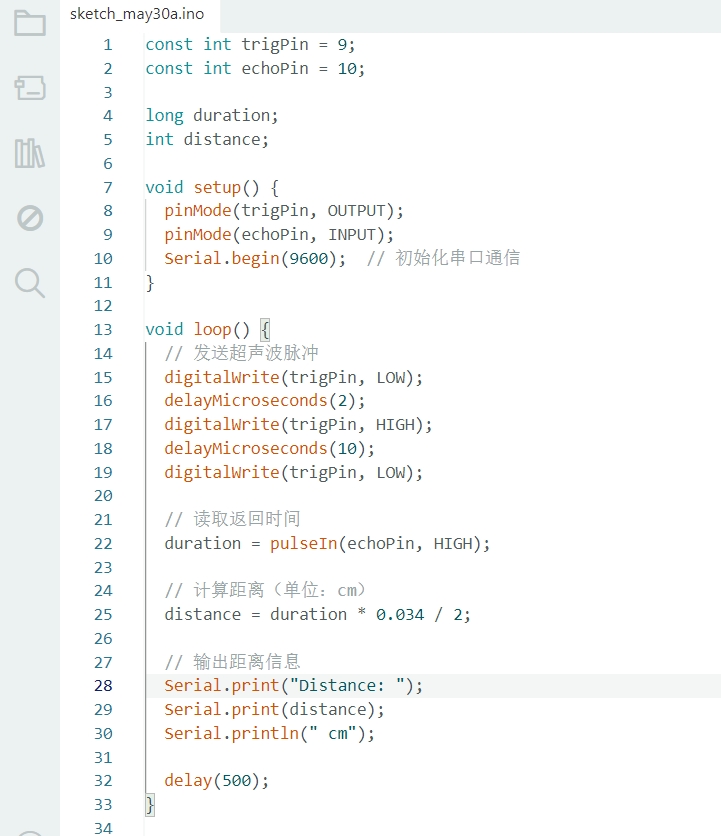Click line number 13 in the gutter

[x=103, y=330]
